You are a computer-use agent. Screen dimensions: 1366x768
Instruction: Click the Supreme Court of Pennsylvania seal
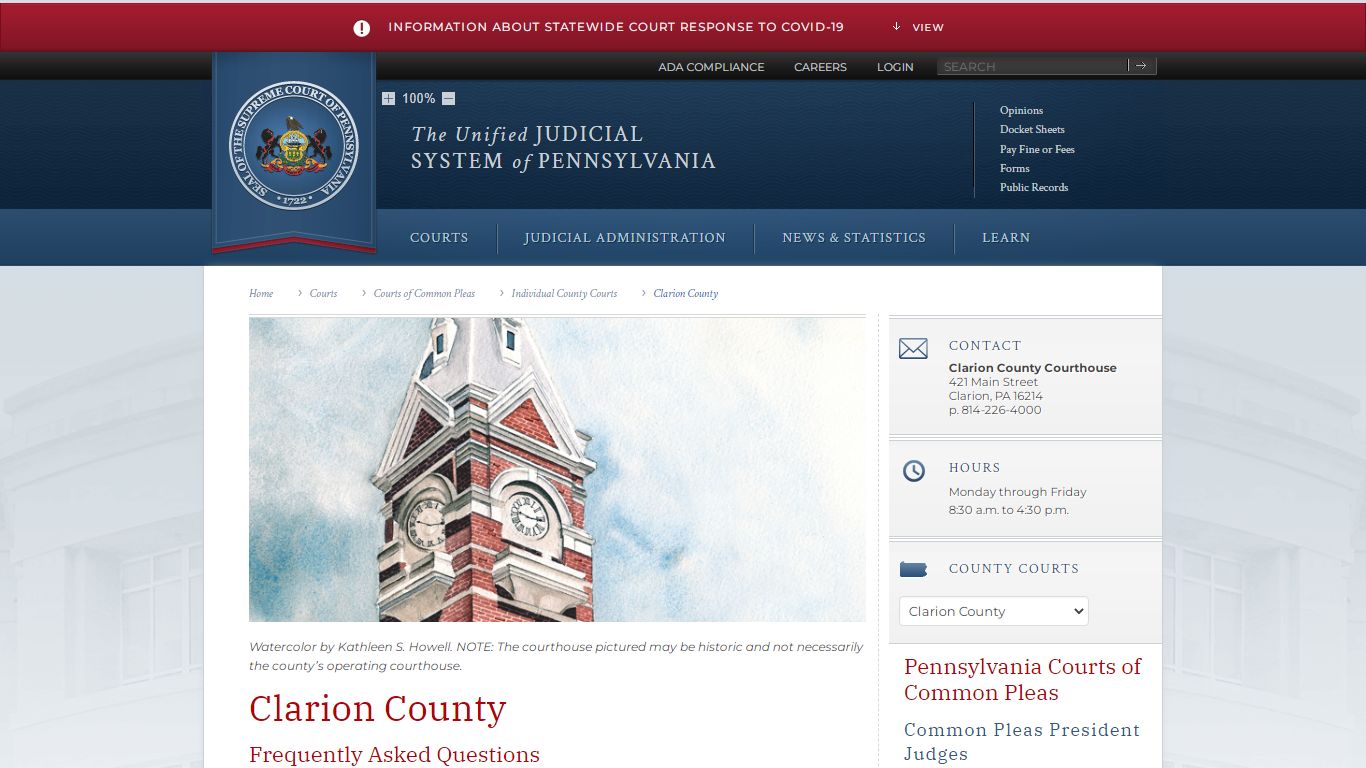294,146
